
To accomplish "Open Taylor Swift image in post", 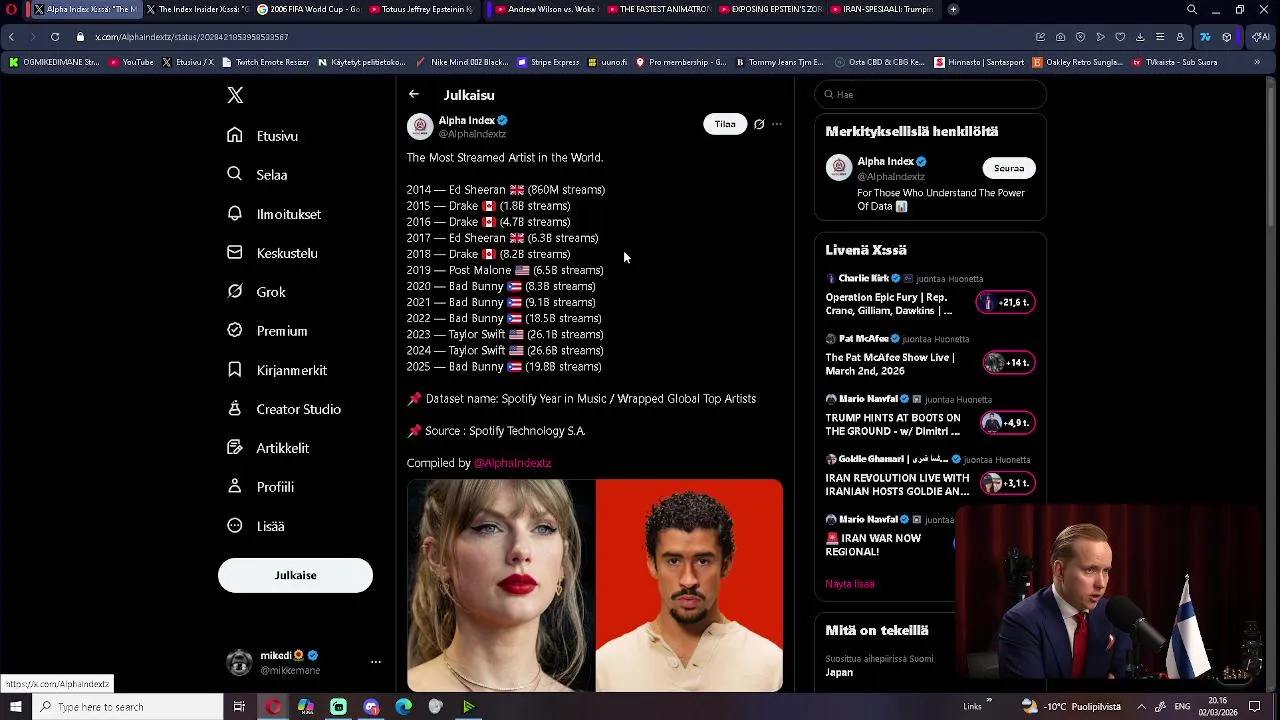I will (x=500, y=585).
